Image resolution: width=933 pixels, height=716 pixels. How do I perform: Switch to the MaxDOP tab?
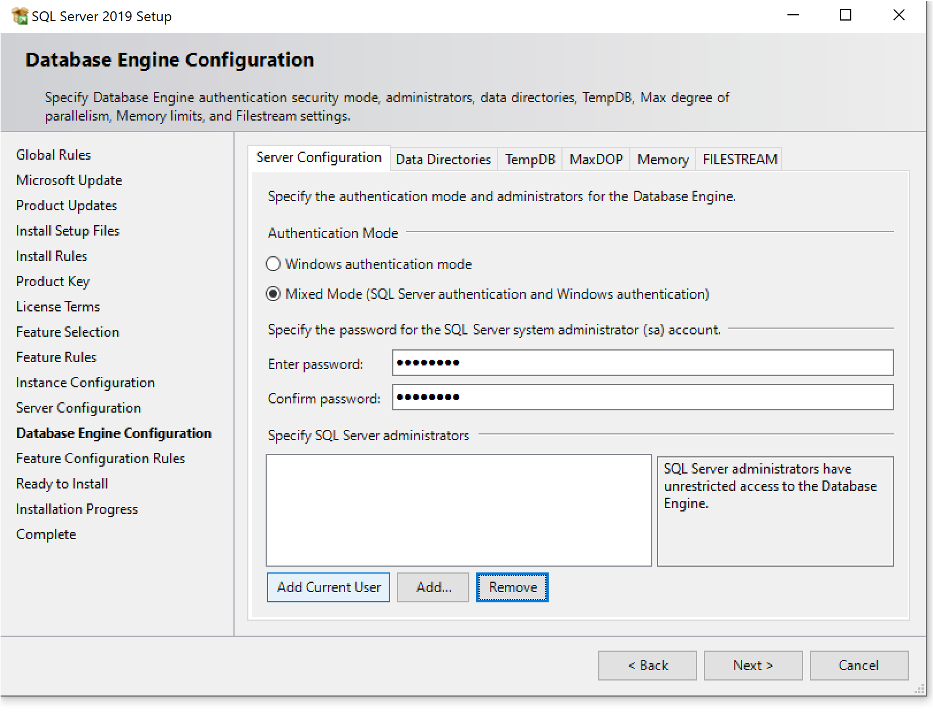click(x=595, y=158)
